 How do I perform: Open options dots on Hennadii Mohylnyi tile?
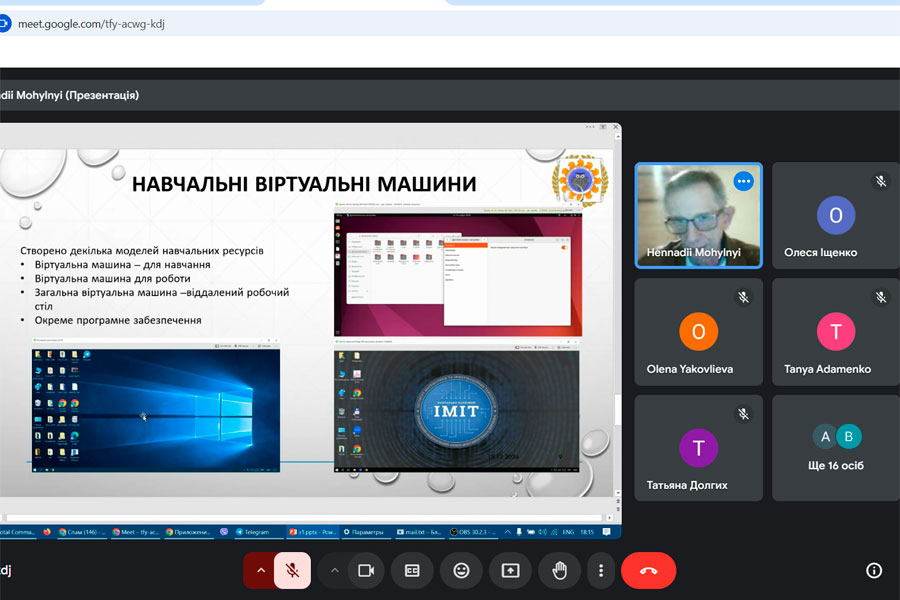pyautogui.click(x=743, y=181)
